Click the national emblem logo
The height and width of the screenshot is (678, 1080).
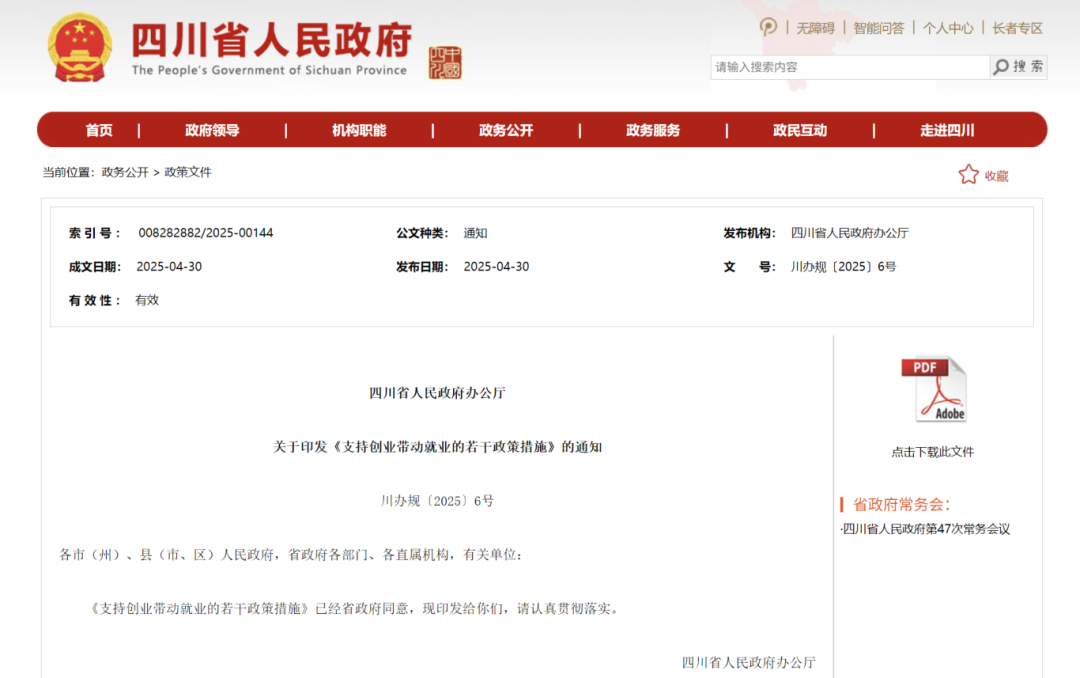81,48
